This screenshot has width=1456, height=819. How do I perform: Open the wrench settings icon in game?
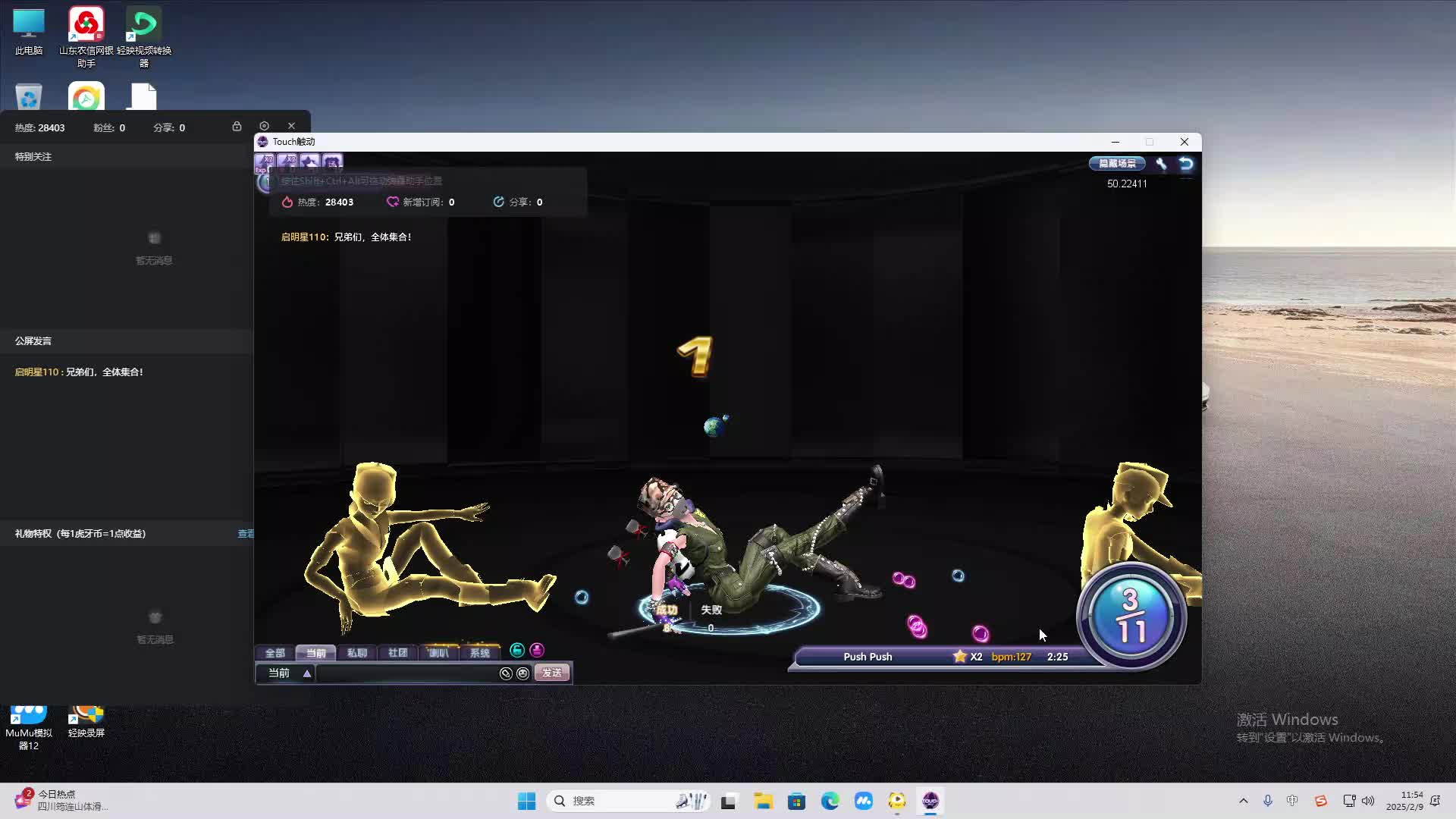click(1161, 163)
